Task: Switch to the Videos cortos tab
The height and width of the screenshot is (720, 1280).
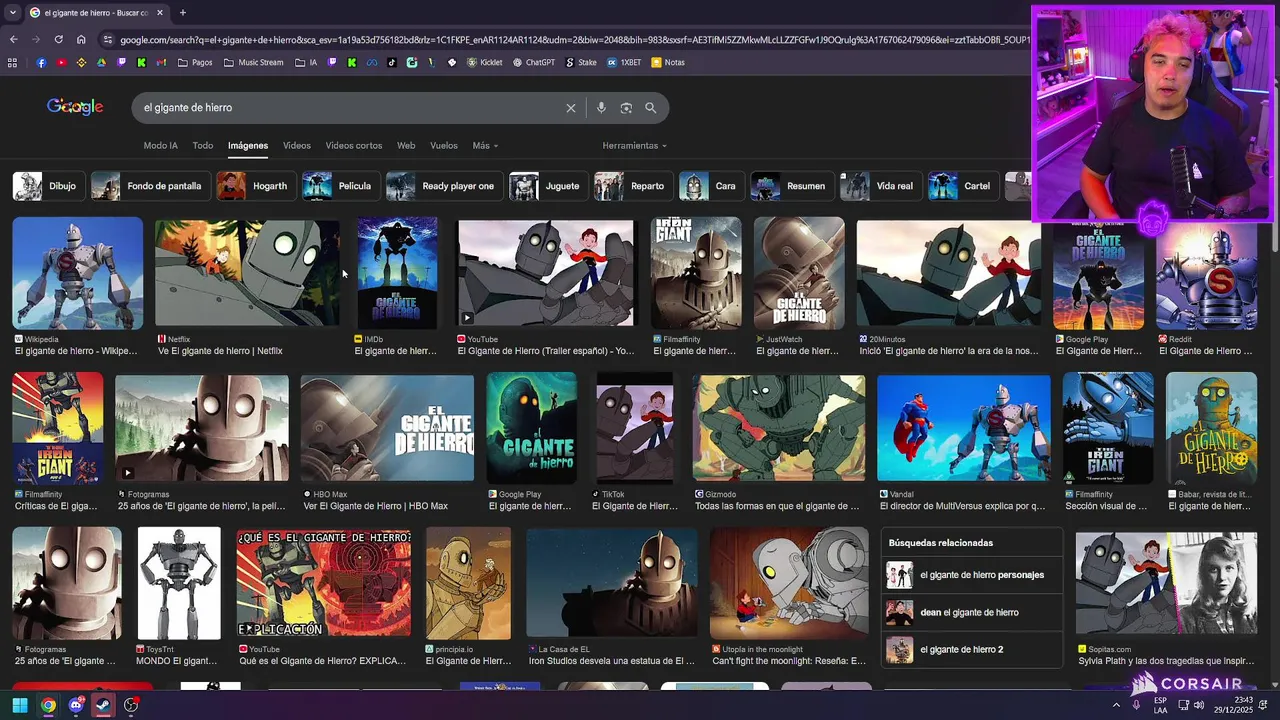Action: click(x=354, y=146)
